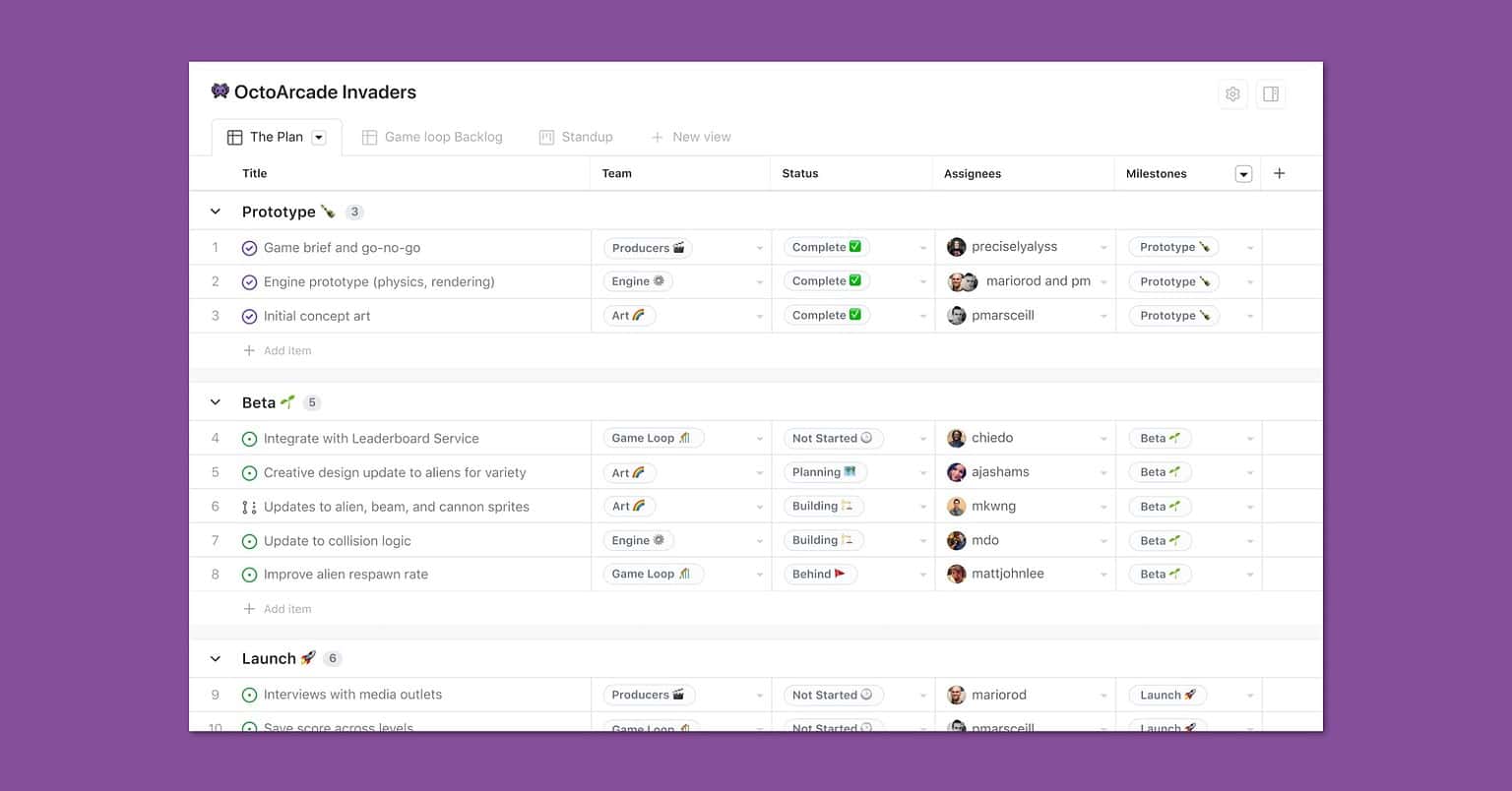Click draft icon for Updates to alien sprites
1512x791 pixels.
[249, 508]
